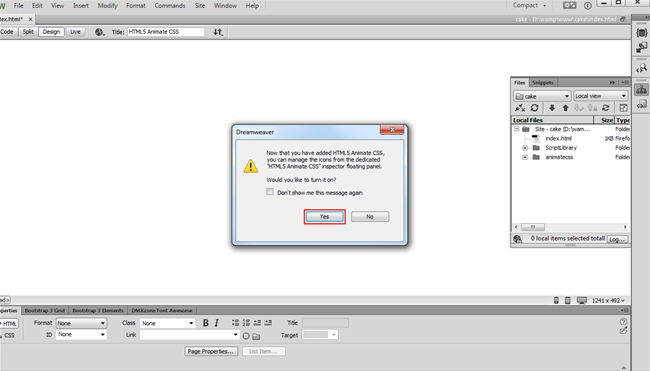Screen dimensions: 650x371
Task: Tick 'Don't show me this message again'
Action: 270,192
